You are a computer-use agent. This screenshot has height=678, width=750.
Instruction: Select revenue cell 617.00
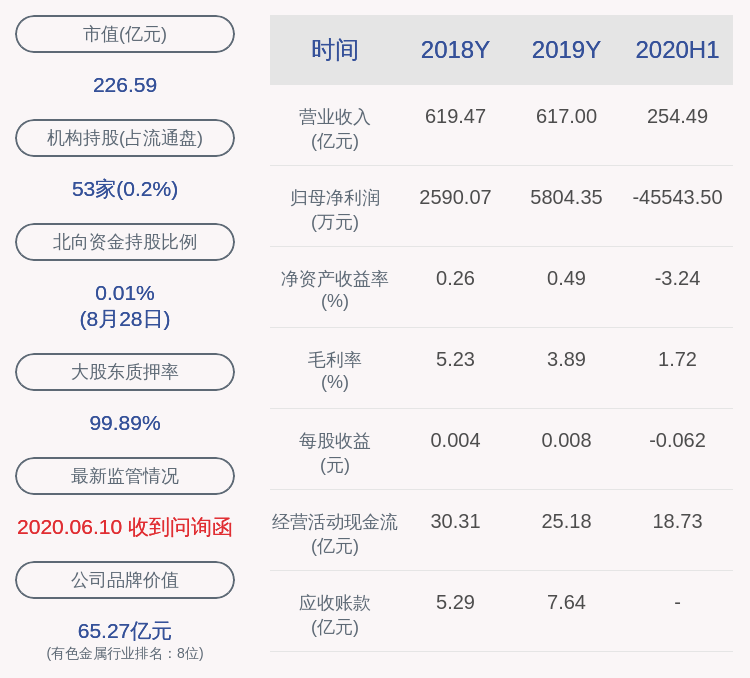pyautogui.click(x=566, y=117)
